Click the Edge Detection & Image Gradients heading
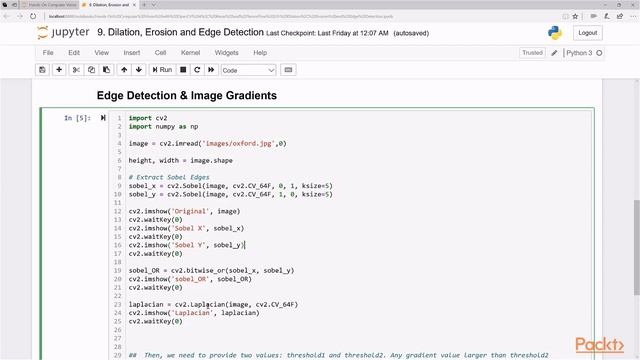Image resolution: width=640 pixels, height=360 pixels. (187, 96)
